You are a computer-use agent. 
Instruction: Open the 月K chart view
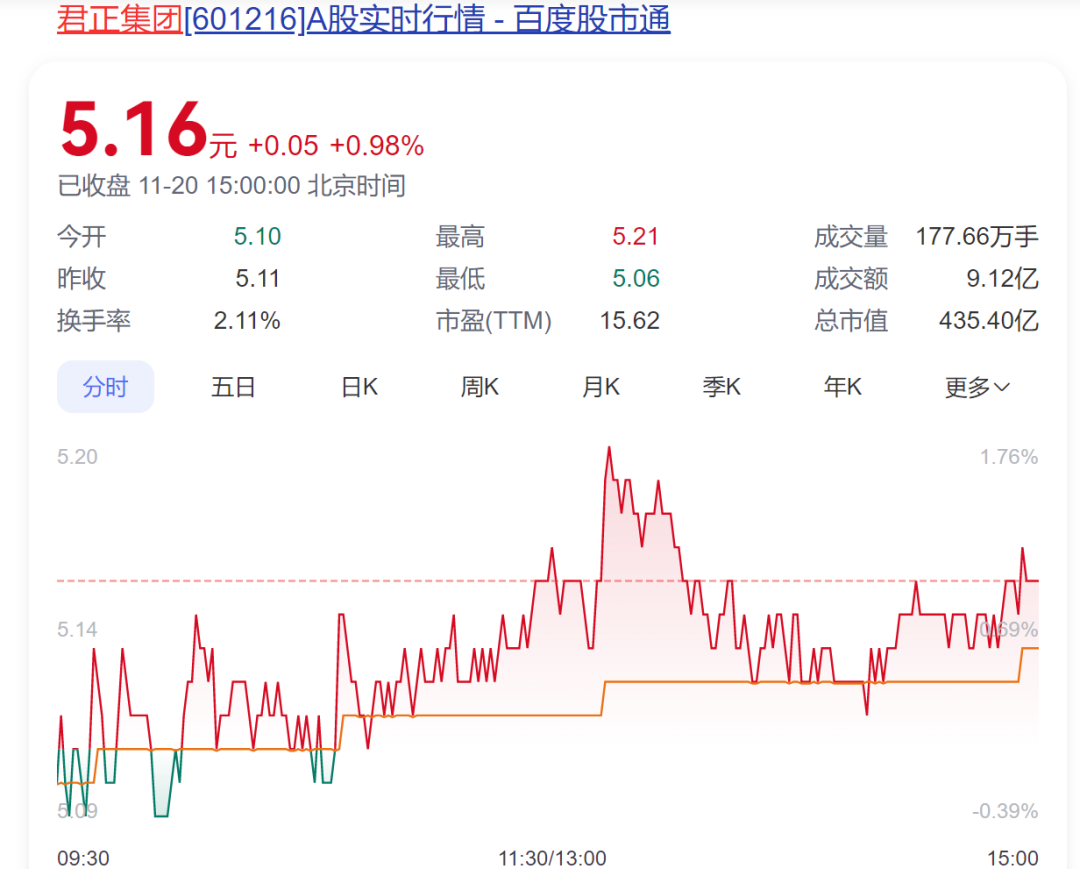tap(600, 387)
